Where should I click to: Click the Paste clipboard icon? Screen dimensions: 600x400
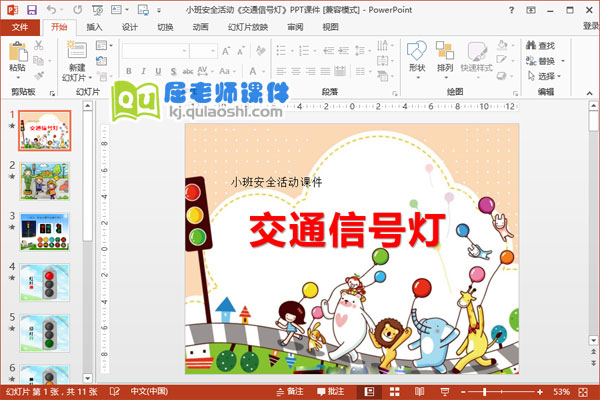18,51
